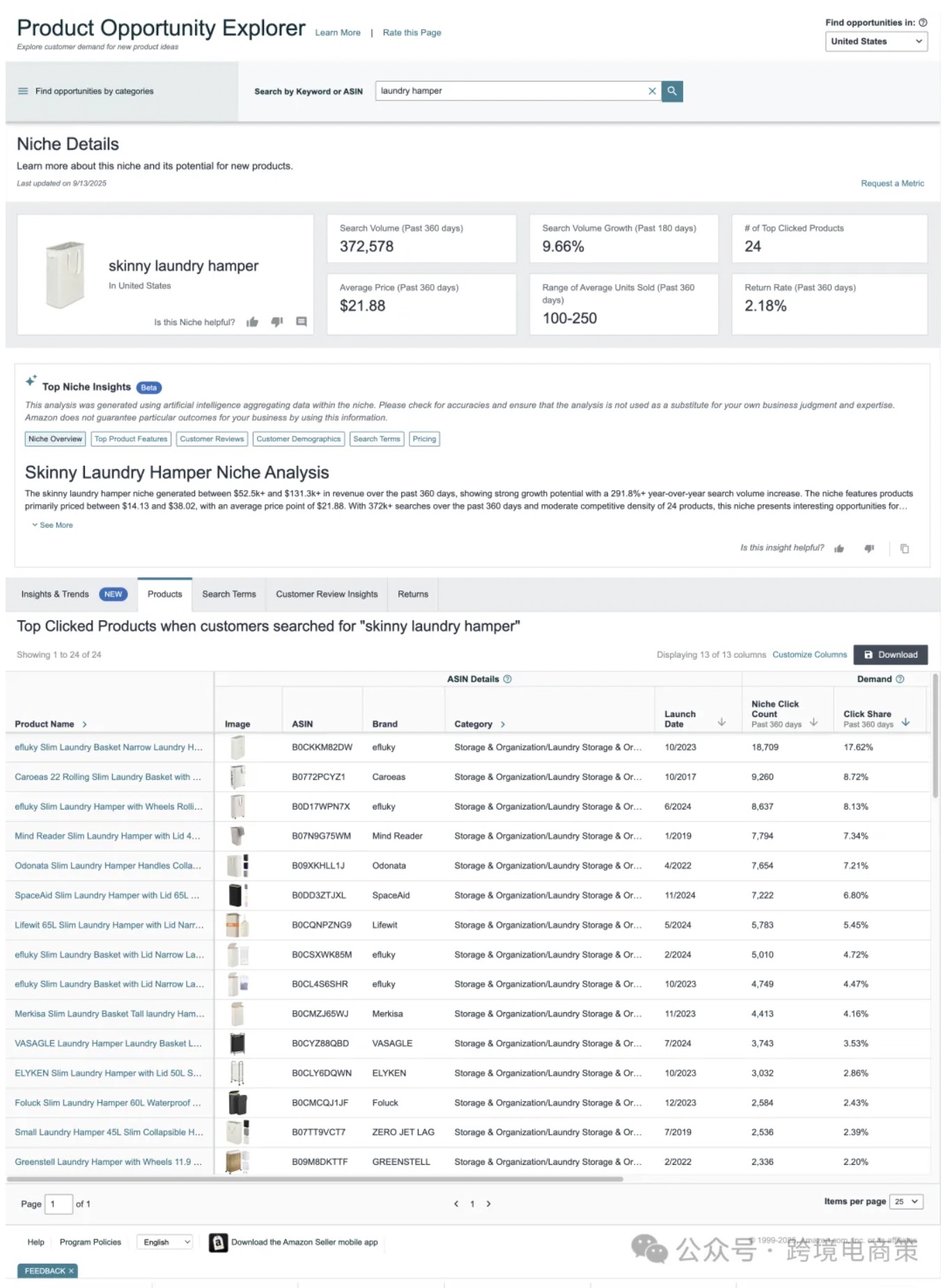Sort by Click Share arrow
This screenshot has height=1288, width=941.
[905, 722]
